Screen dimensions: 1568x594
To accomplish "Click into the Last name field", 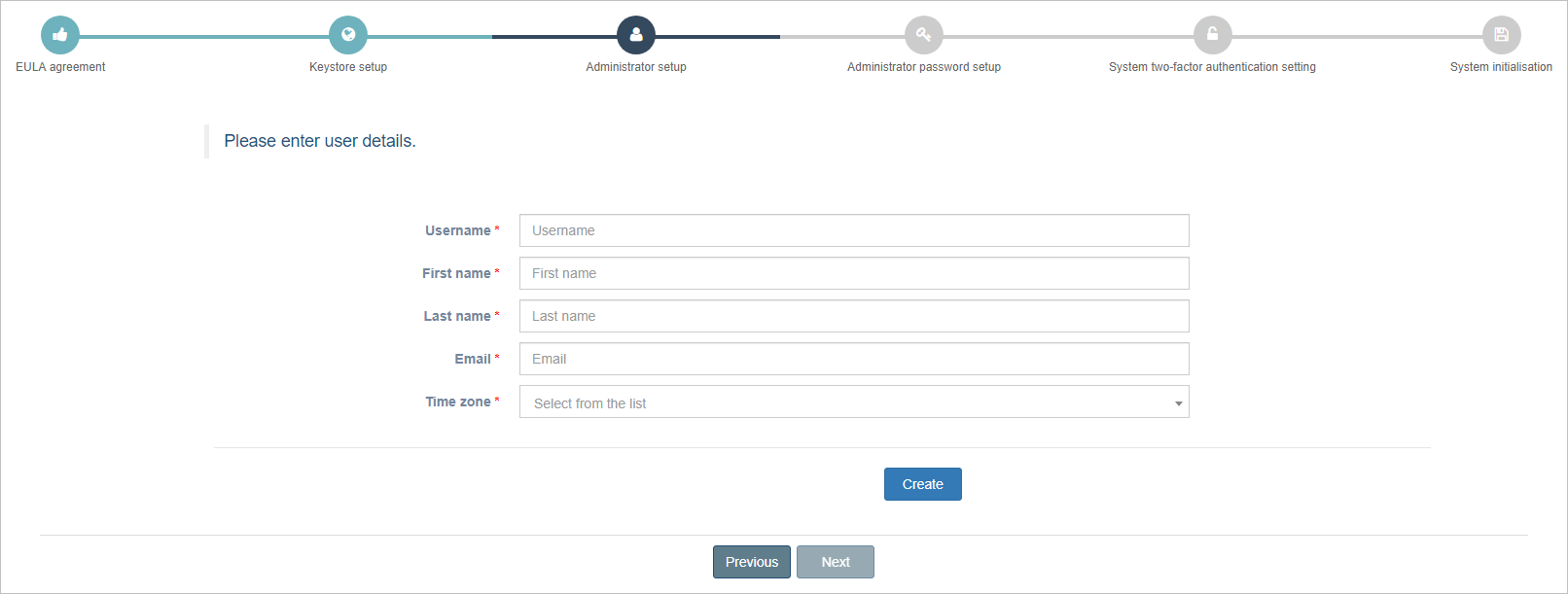I will coord(854,316).
